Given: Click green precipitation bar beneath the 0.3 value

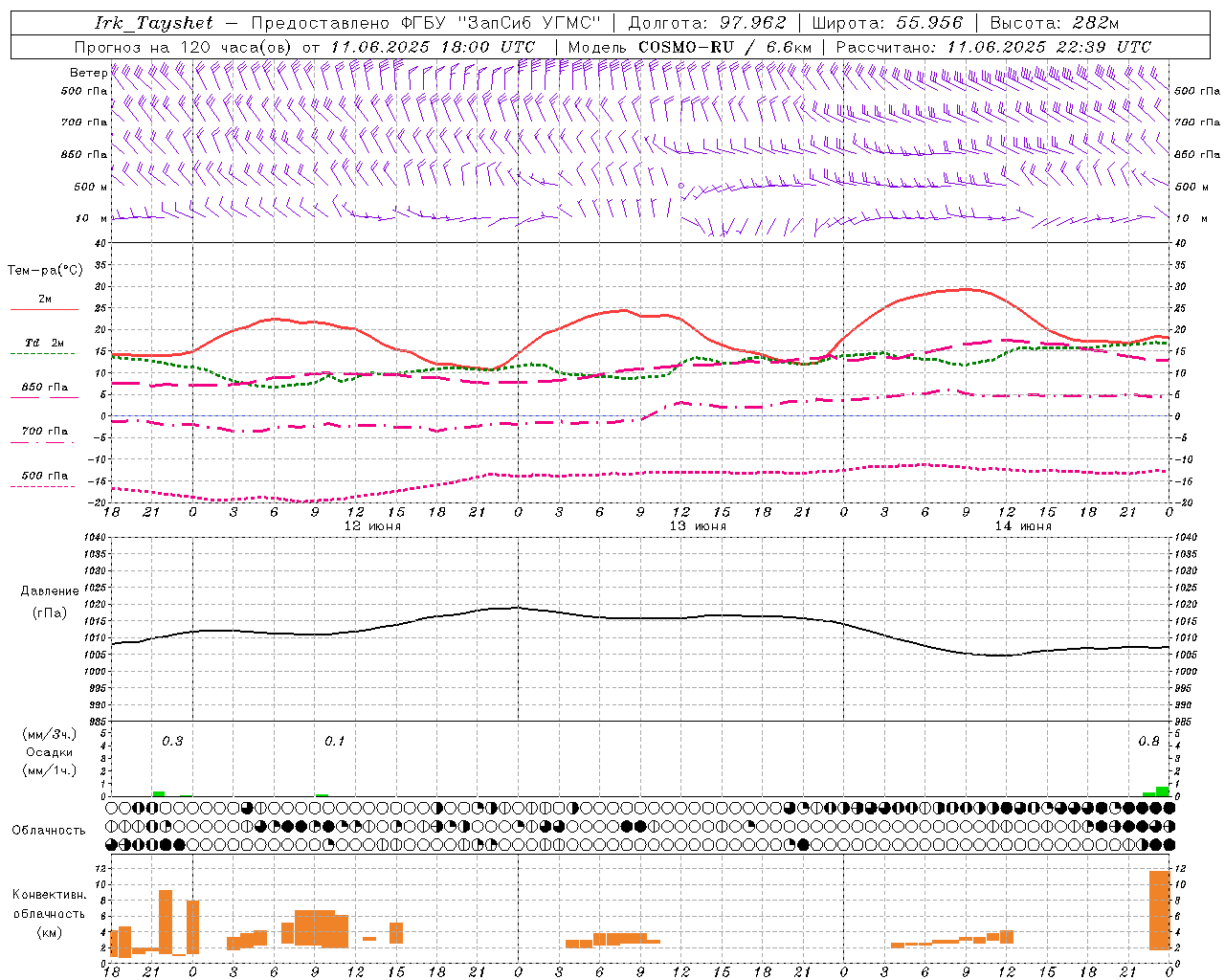Looking at the screenshot, I should 159,793.
